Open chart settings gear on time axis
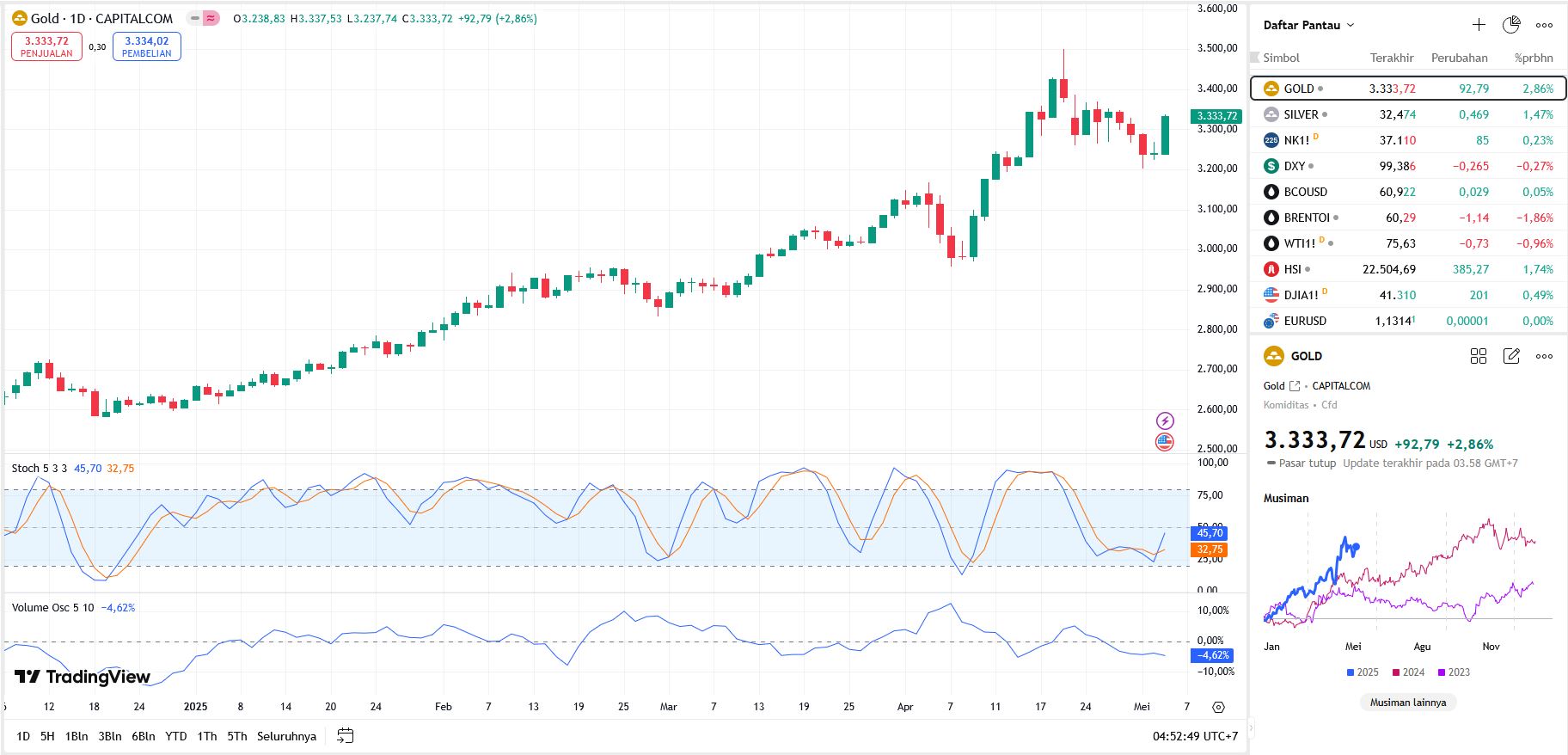Screen dimensions: 1568x755 click(x=1218, y=707)
